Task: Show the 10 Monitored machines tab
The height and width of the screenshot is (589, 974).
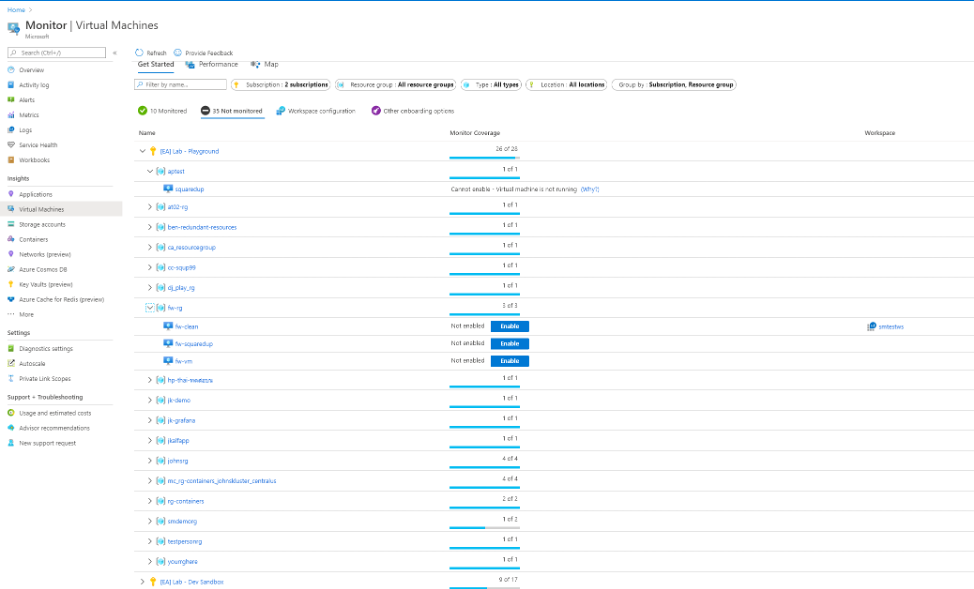Action: tap(162, 111)
